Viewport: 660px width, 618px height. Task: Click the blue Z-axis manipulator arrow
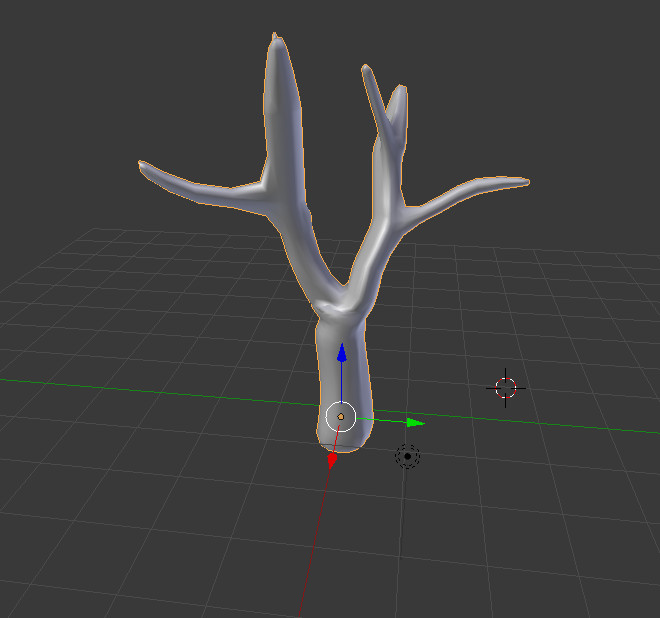[x=341, y=352]
